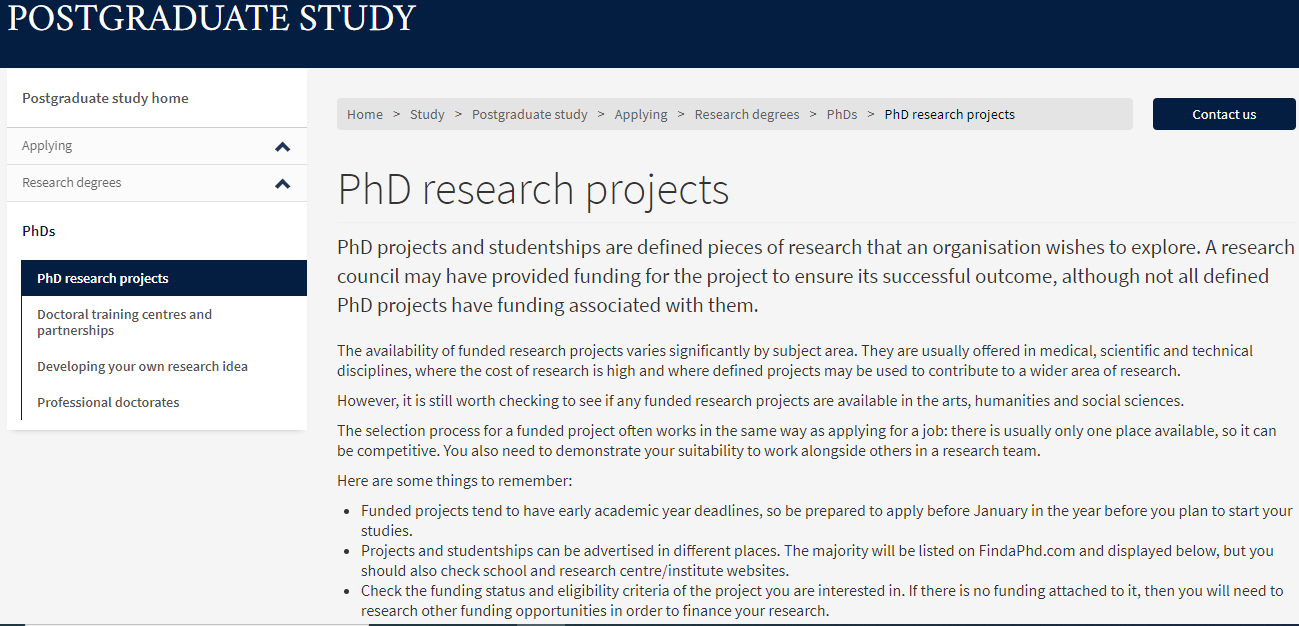Viewport: 1299px width, 626px height.
Task: Click bullet starting 'Funded projects tend to have'
Action: [x=827, y=520]
